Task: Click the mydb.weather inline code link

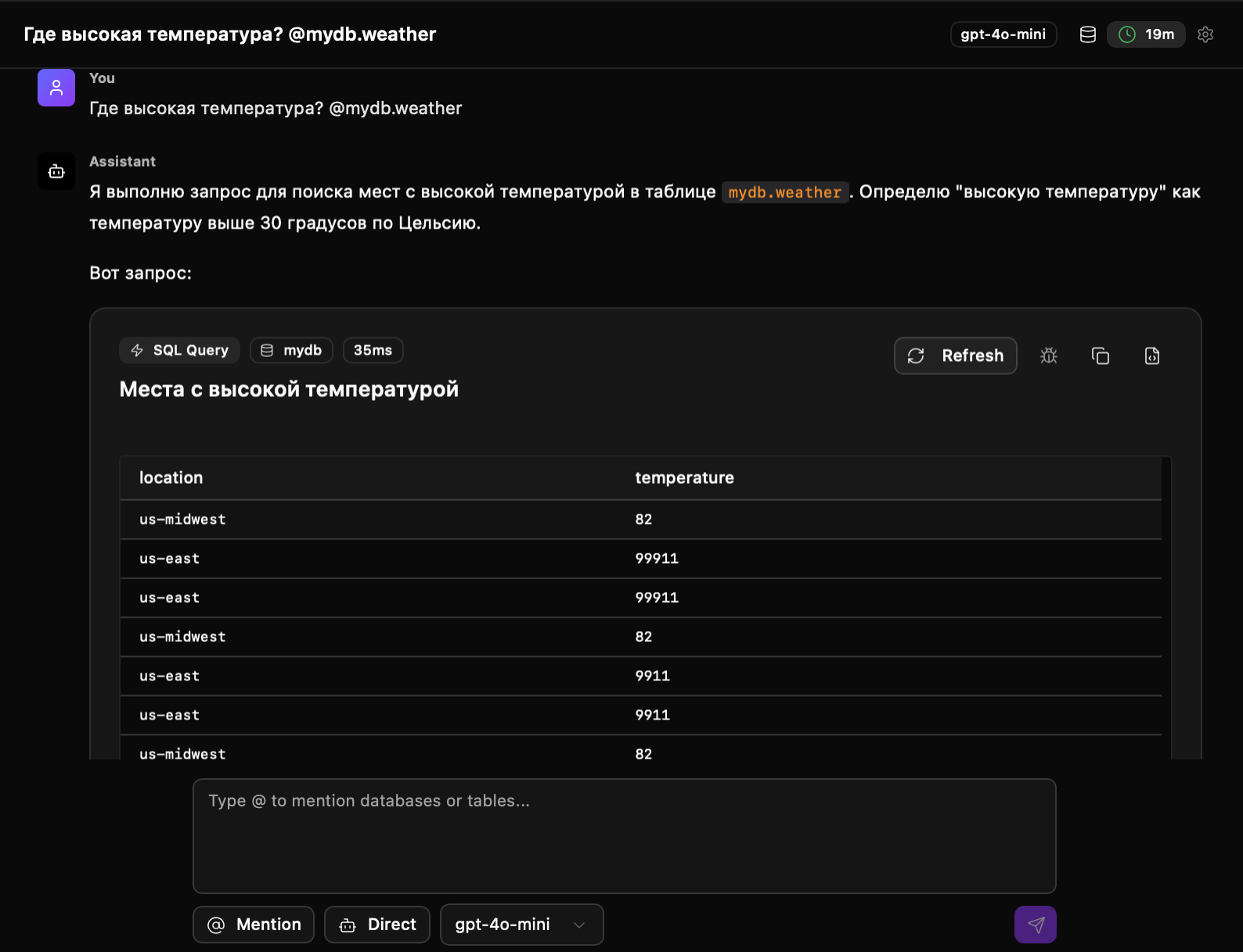Action: (x=784, y=193)
